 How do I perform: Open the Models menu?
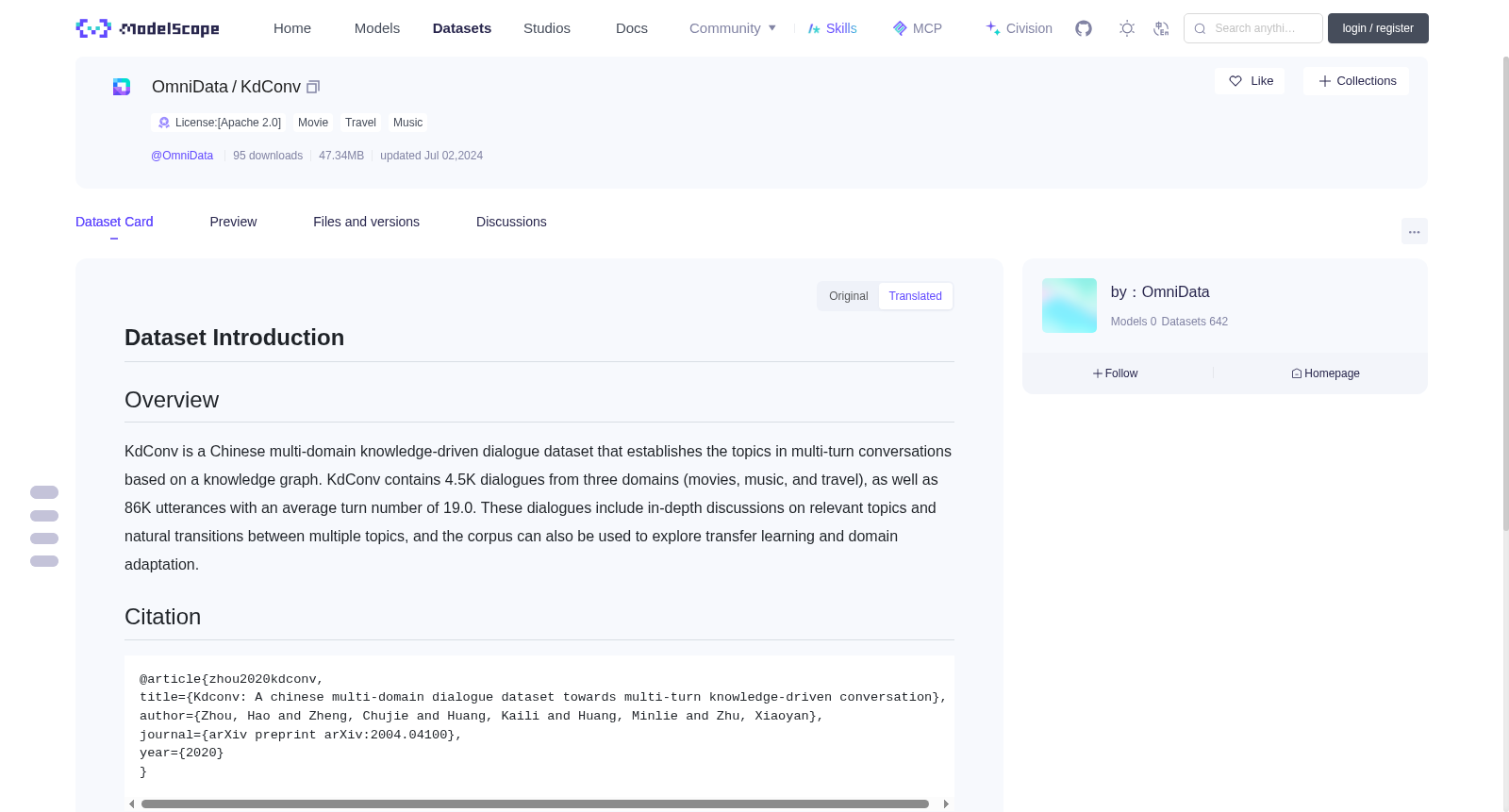(x=377, y=28)
